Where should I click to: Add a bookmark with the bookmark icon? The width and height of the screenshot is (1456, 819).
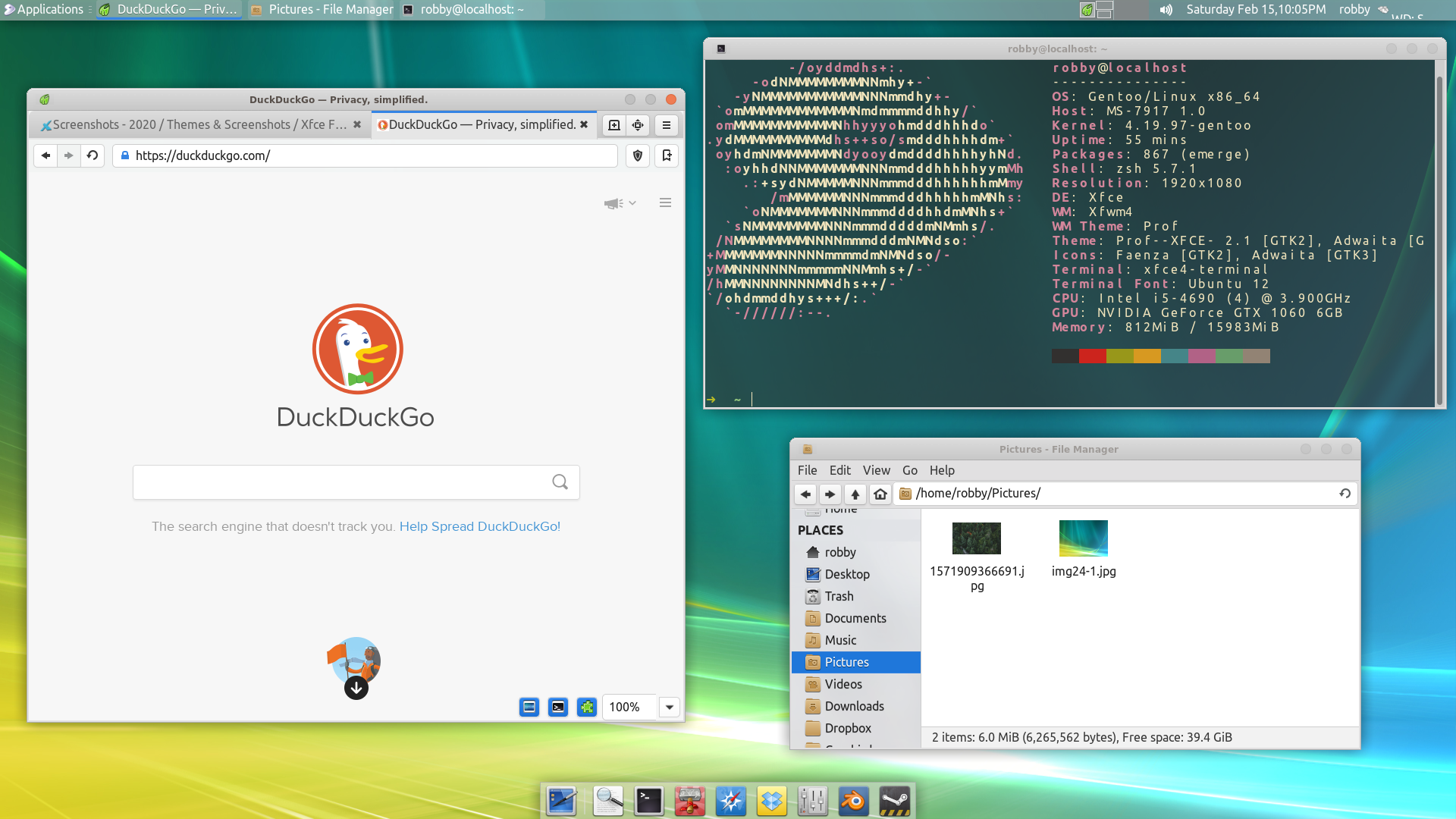(667, 155)
